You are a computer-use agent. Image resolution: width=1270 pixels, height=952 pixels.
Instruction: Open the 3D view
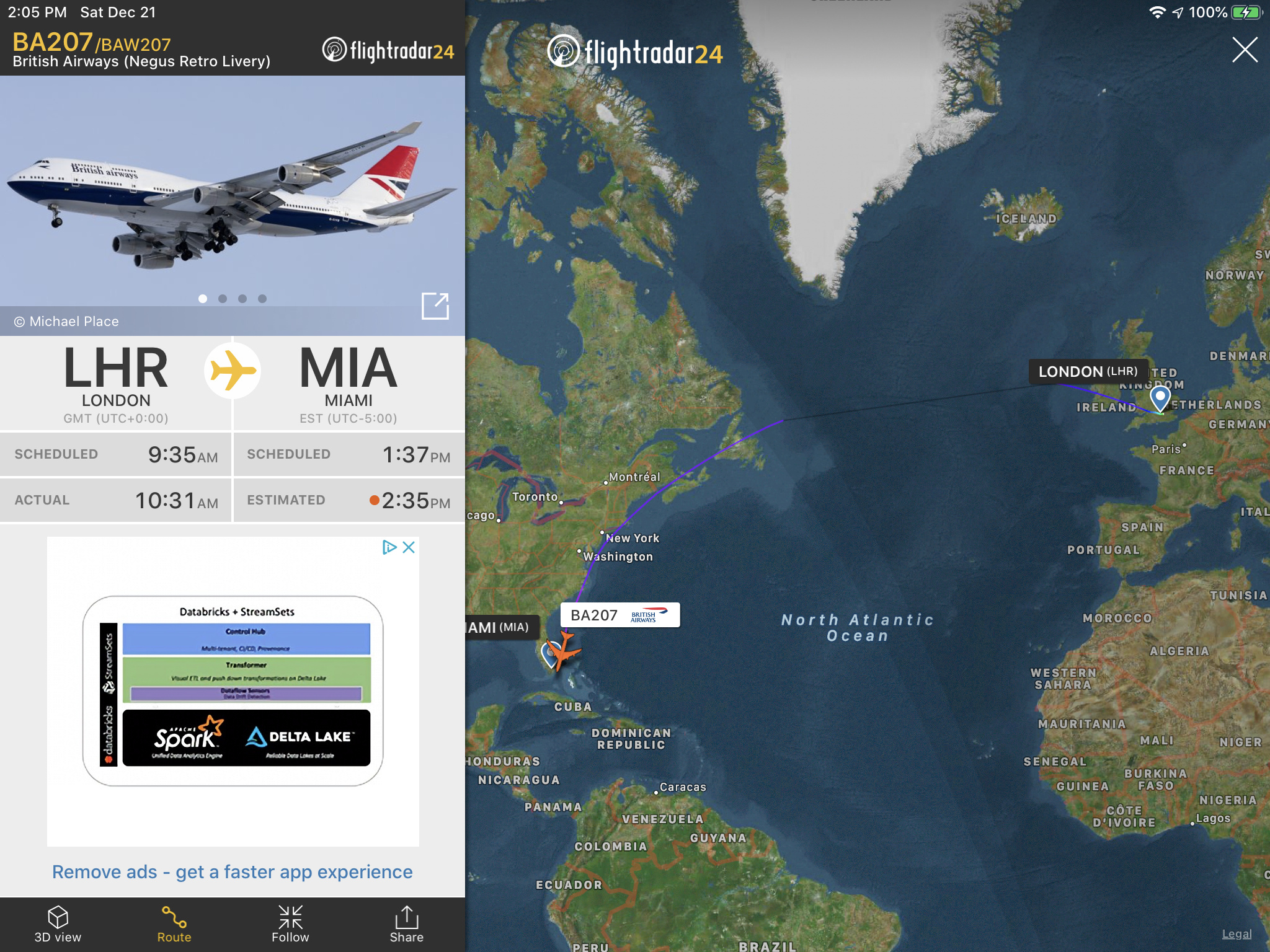pyautogui.click(x=58, y=924)
